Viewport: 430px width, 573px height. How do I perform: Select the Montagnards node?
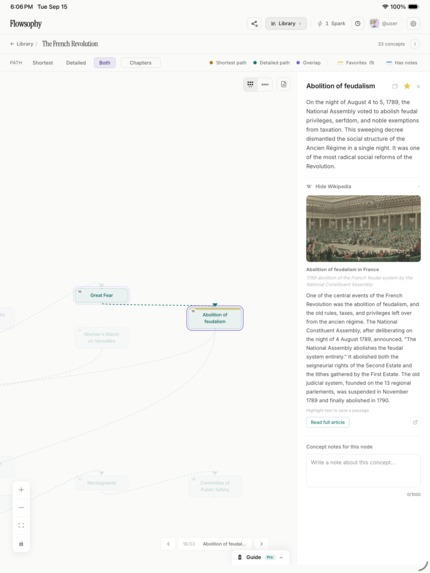pos(102,483)
